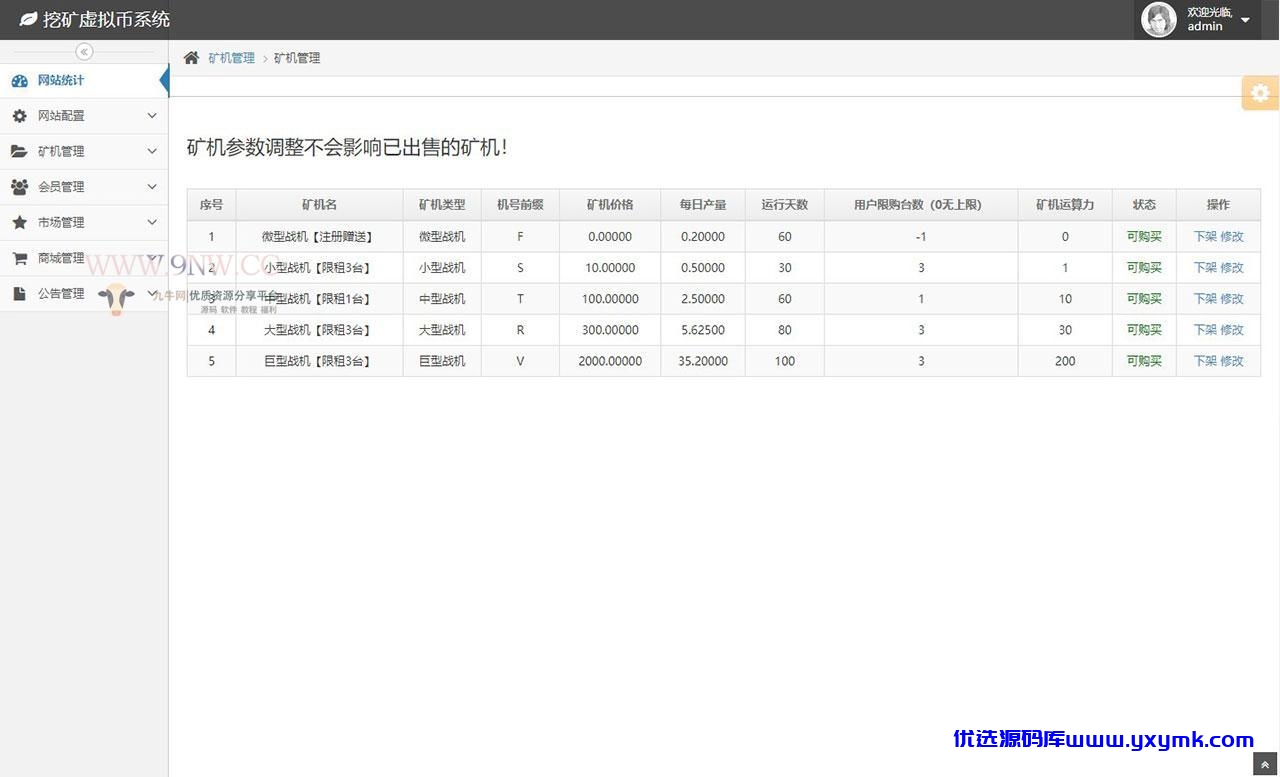
Task: Click the 每日产量 column header
Action: click(703, 205)
